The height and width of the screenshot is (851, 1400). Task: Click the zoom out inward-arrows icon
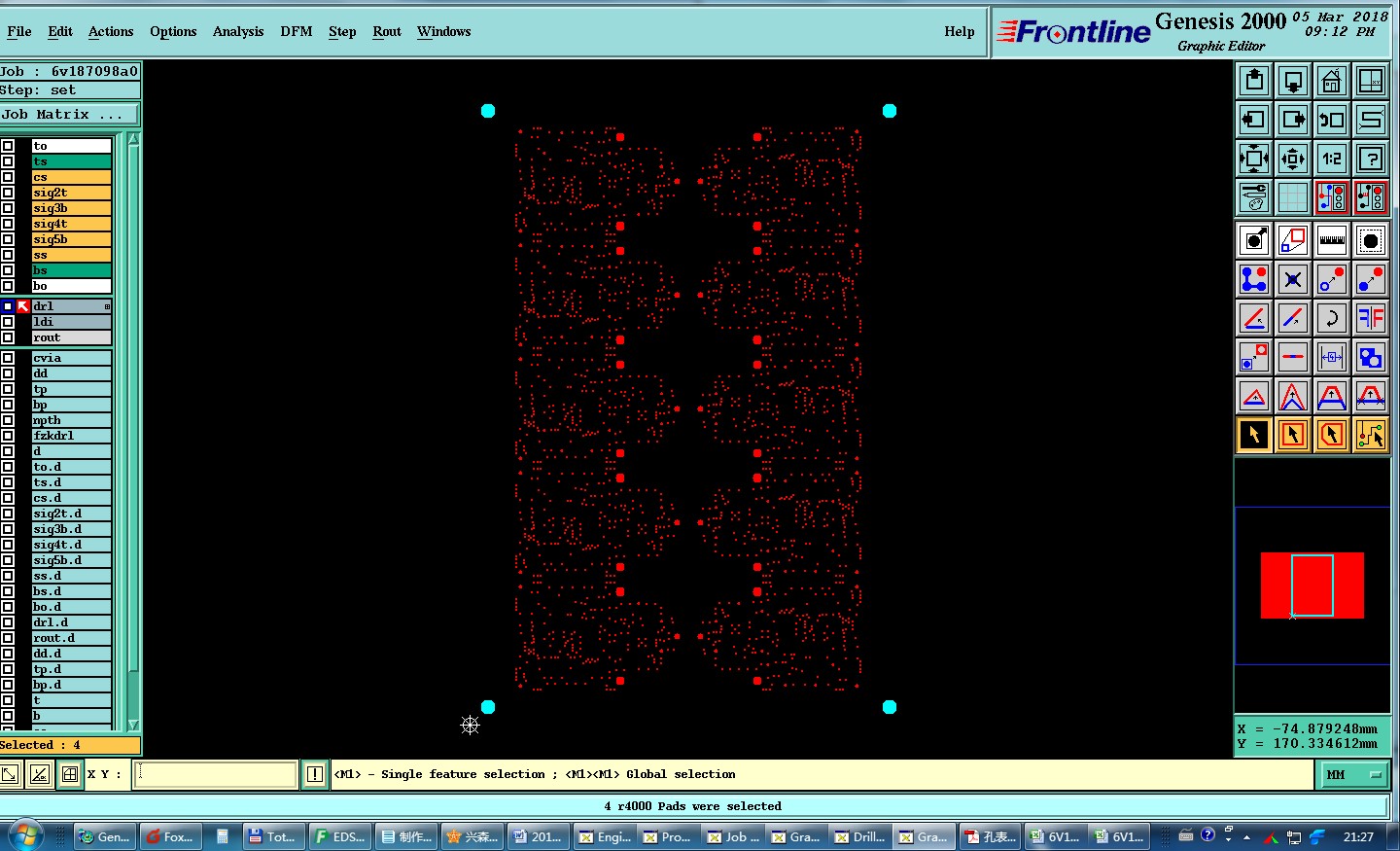pyautogui.click(x=1293, y=159)
